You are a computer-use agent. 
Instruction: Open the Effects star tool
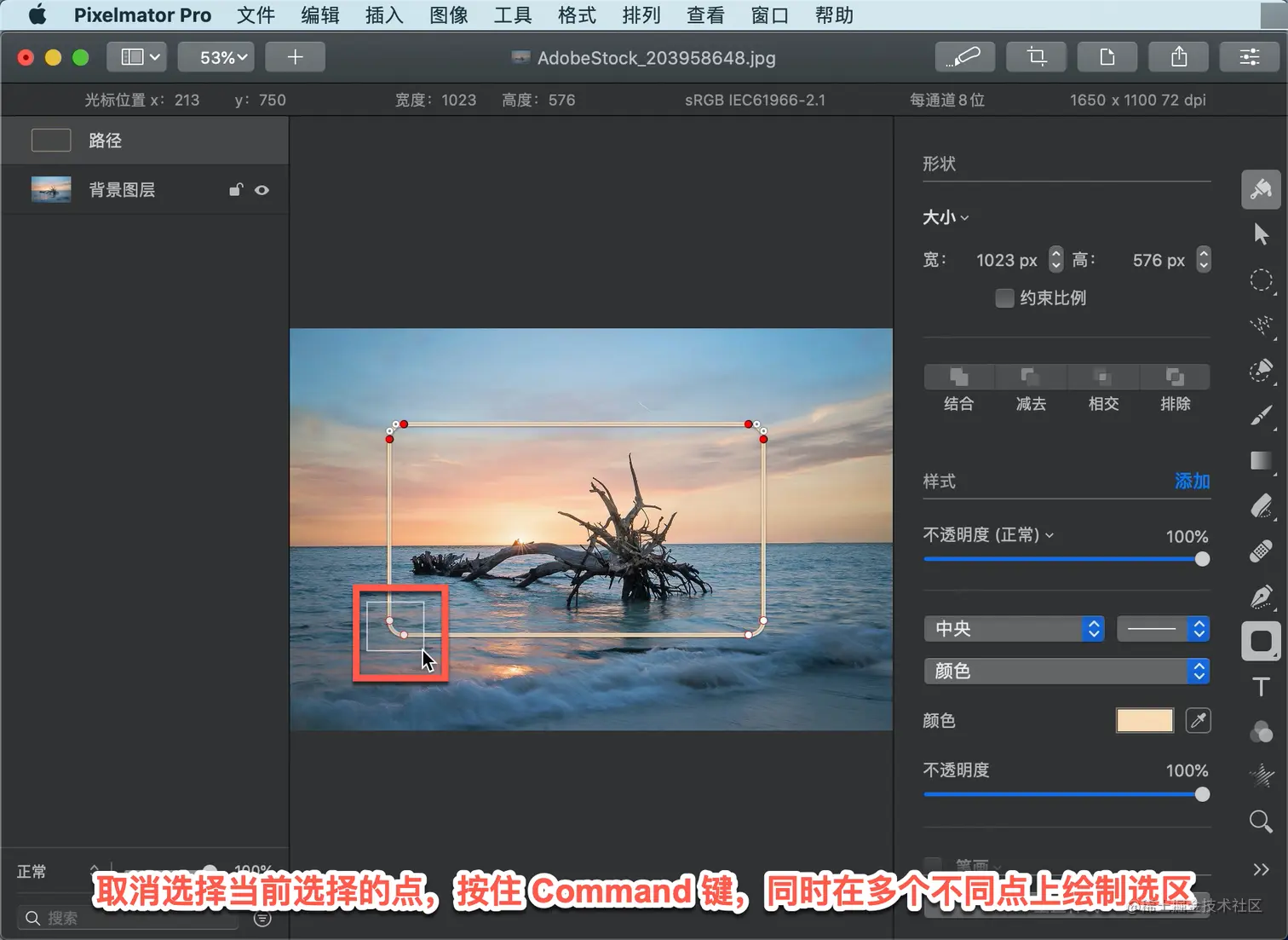[x=1261, y=776]
